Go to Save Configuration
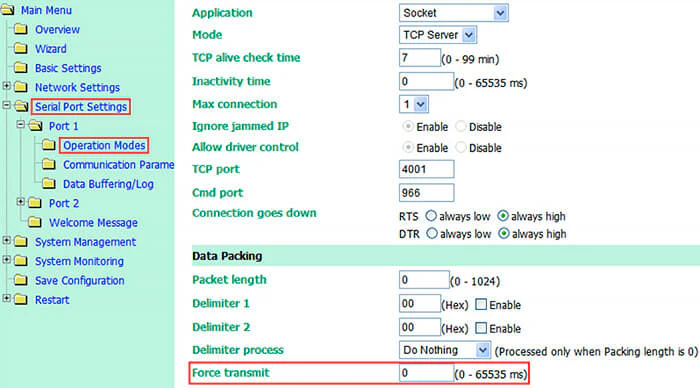 click(79, 280)
